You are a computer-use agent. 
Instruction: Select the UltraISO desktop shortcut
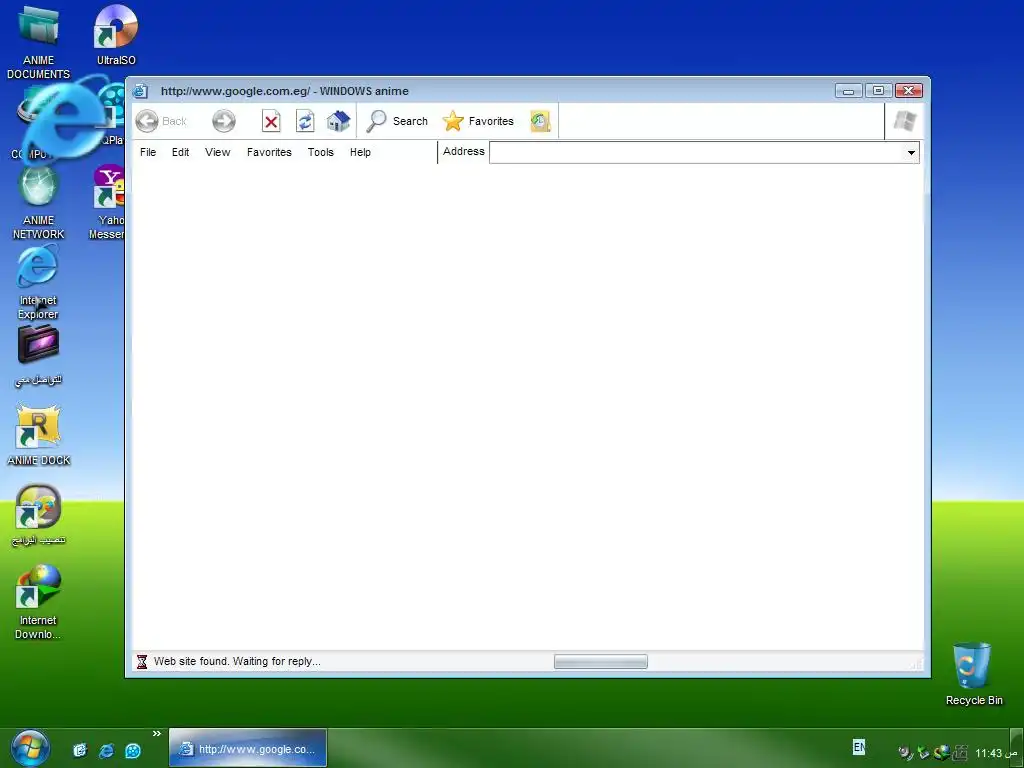[x=116, y=35]
